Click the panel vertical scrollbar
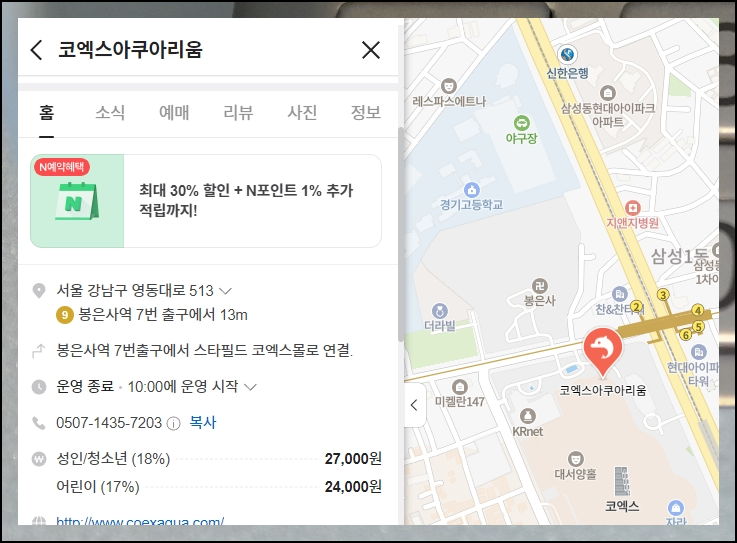Viewport: 737px width, 543px height. coord(400,234)
